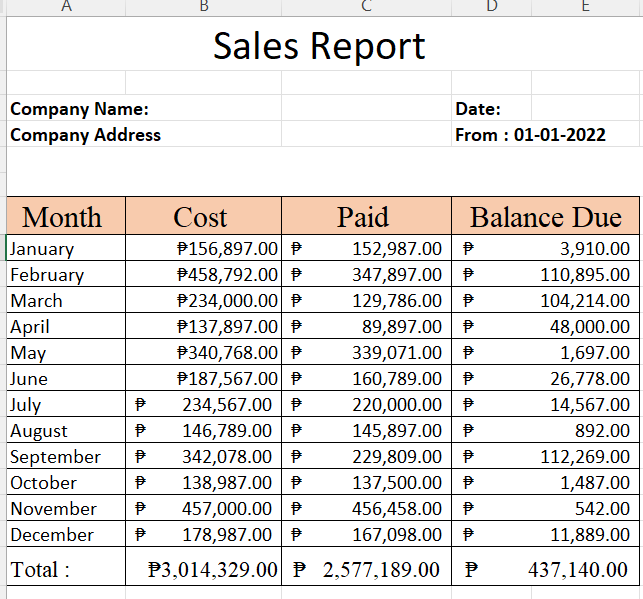Select the Total label cell
Viewport: 643px width, 599px height.
point(41,570)
